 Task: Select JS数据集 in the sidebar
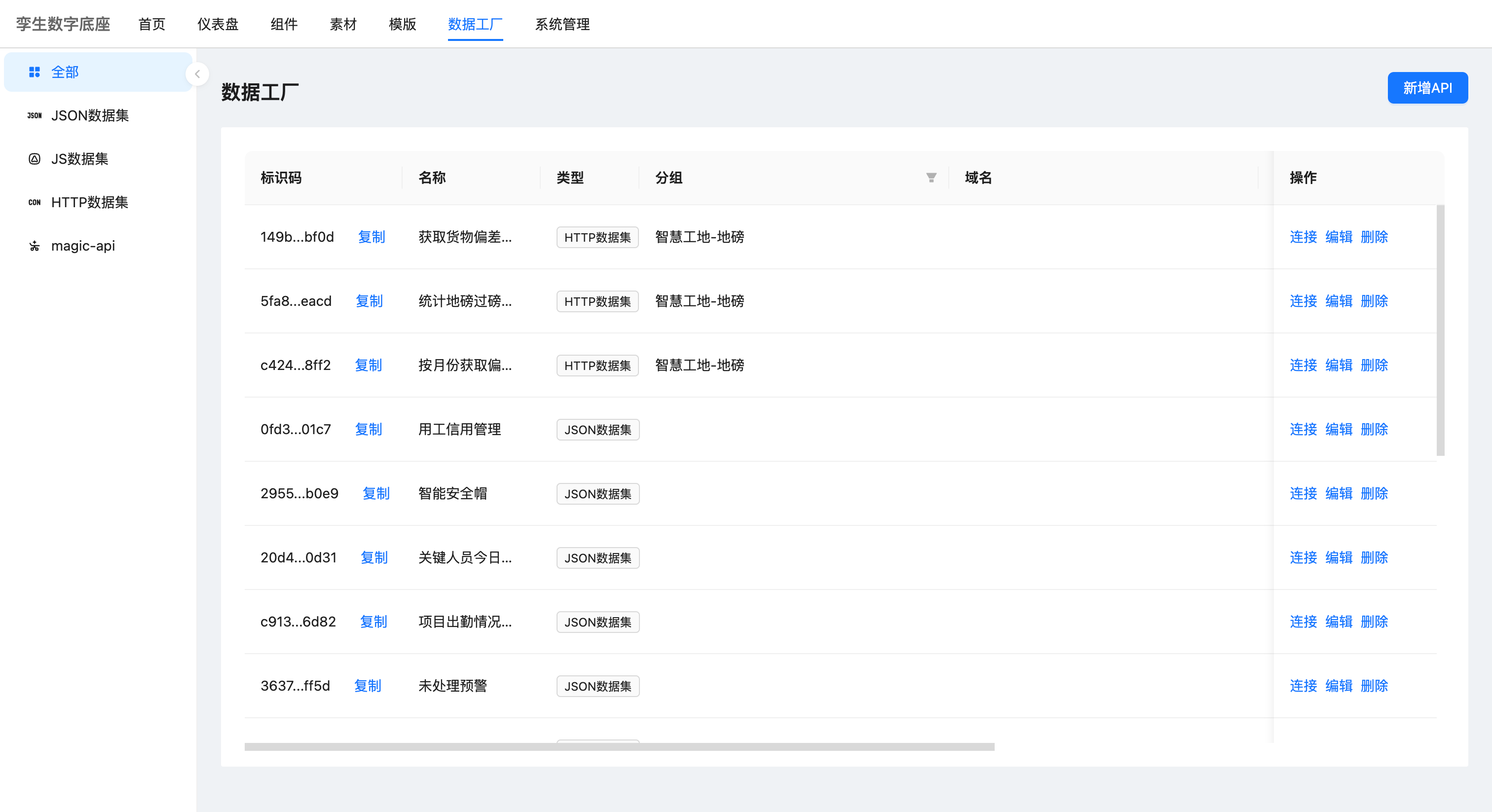pos(98,159)
